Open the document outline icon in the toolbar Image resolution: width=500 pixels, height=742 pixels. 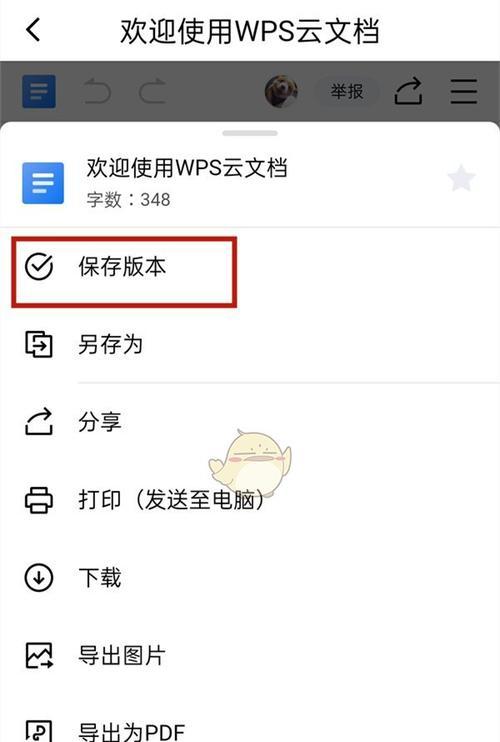click(39, 91)
